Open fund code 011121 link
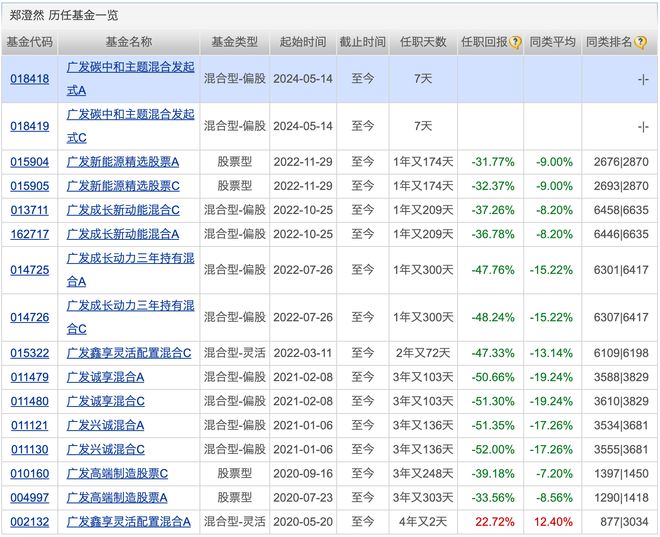 (29, 425)
